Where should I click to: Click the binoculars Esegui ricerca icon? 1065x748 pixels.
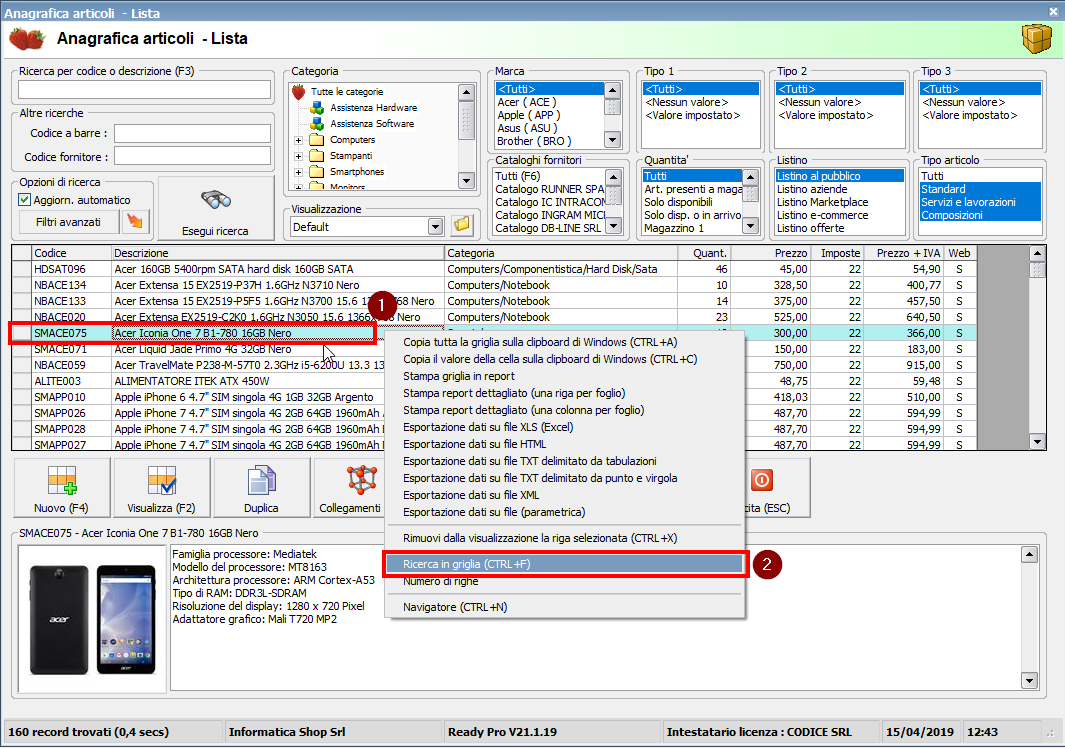216,200
